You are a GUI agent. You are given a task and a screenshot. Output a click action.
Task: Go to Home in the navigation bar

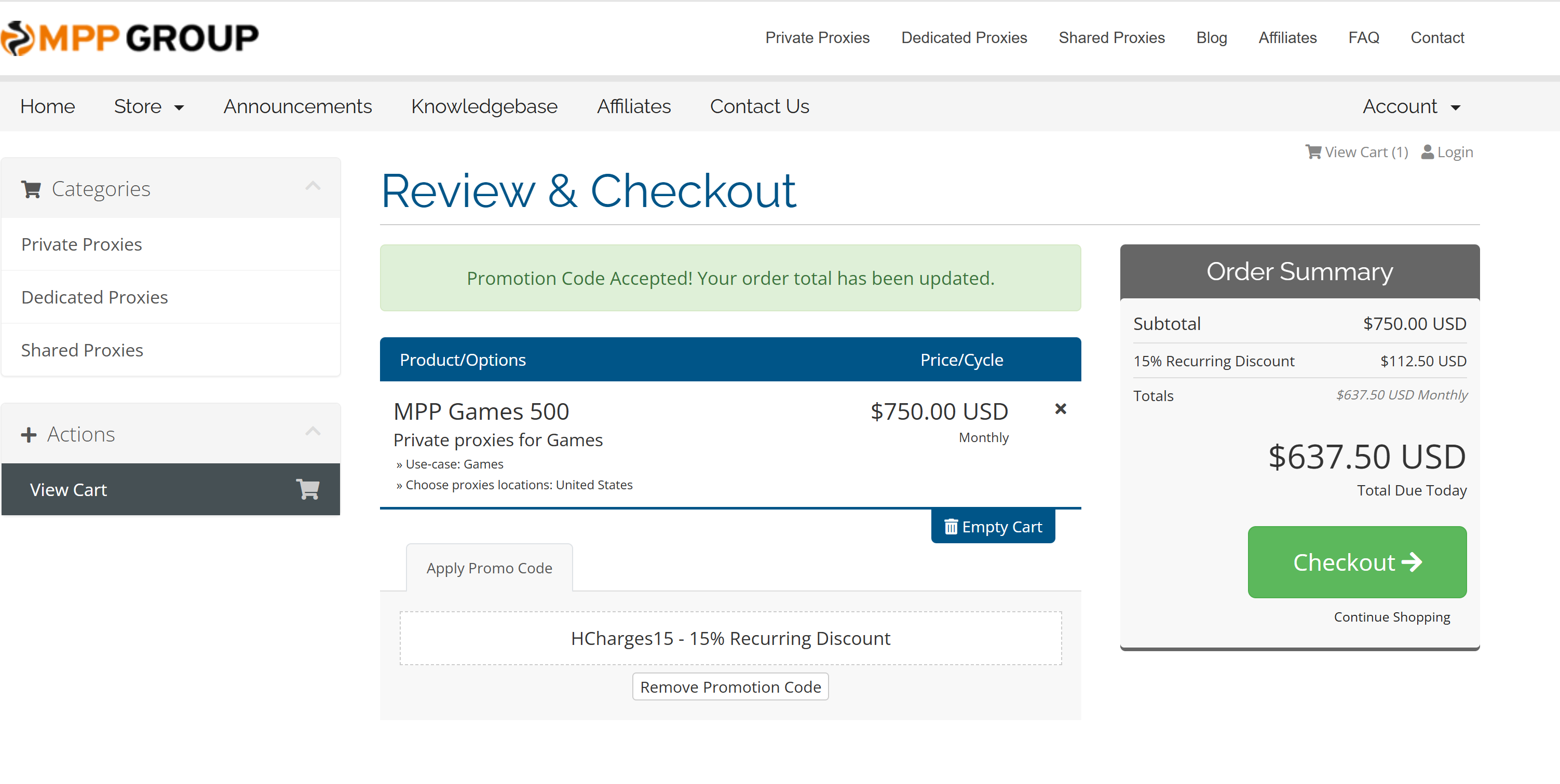[x=47, y=106]
